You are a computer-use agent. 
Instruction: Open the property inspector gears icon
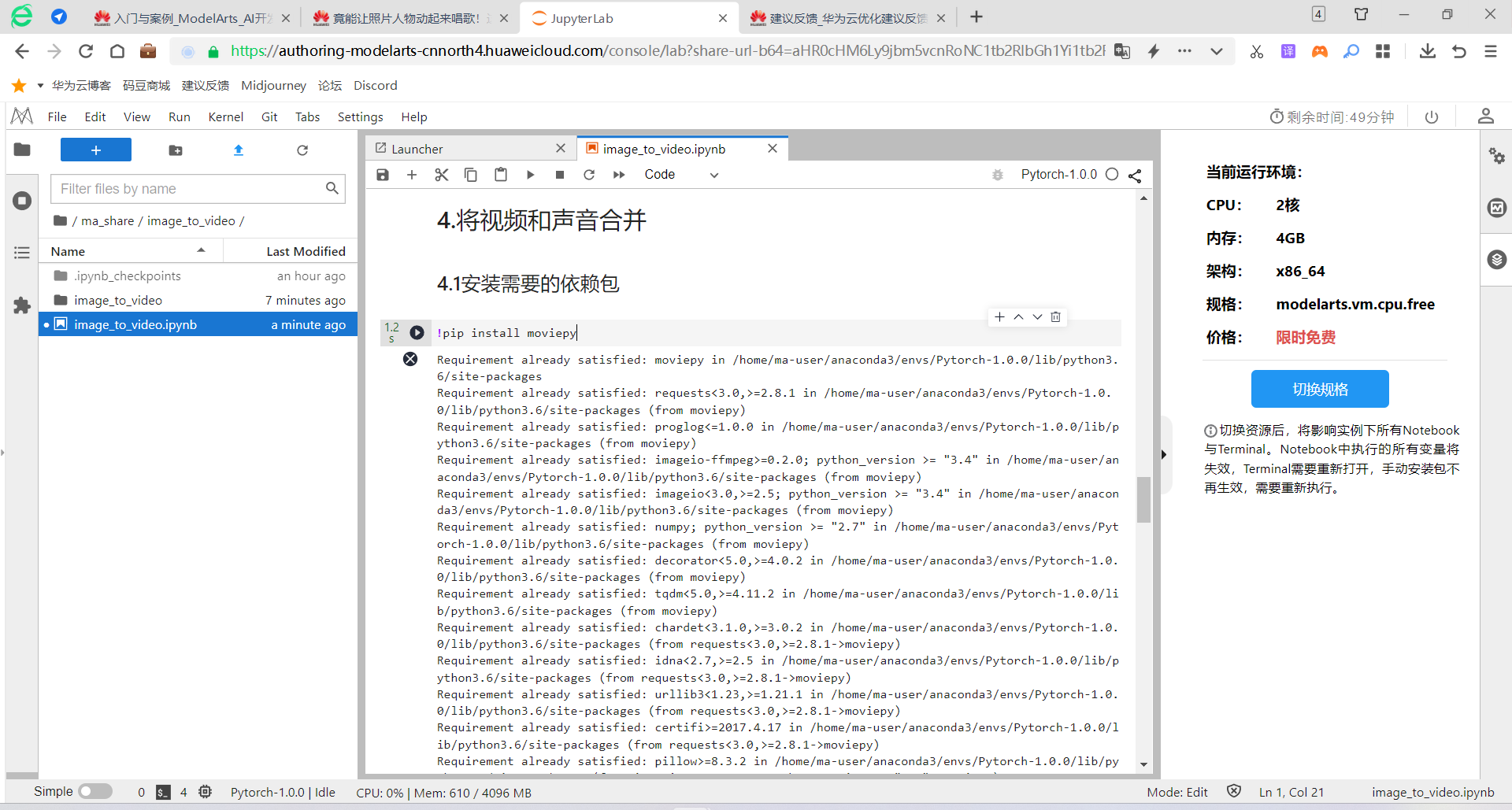(1496, 156)
